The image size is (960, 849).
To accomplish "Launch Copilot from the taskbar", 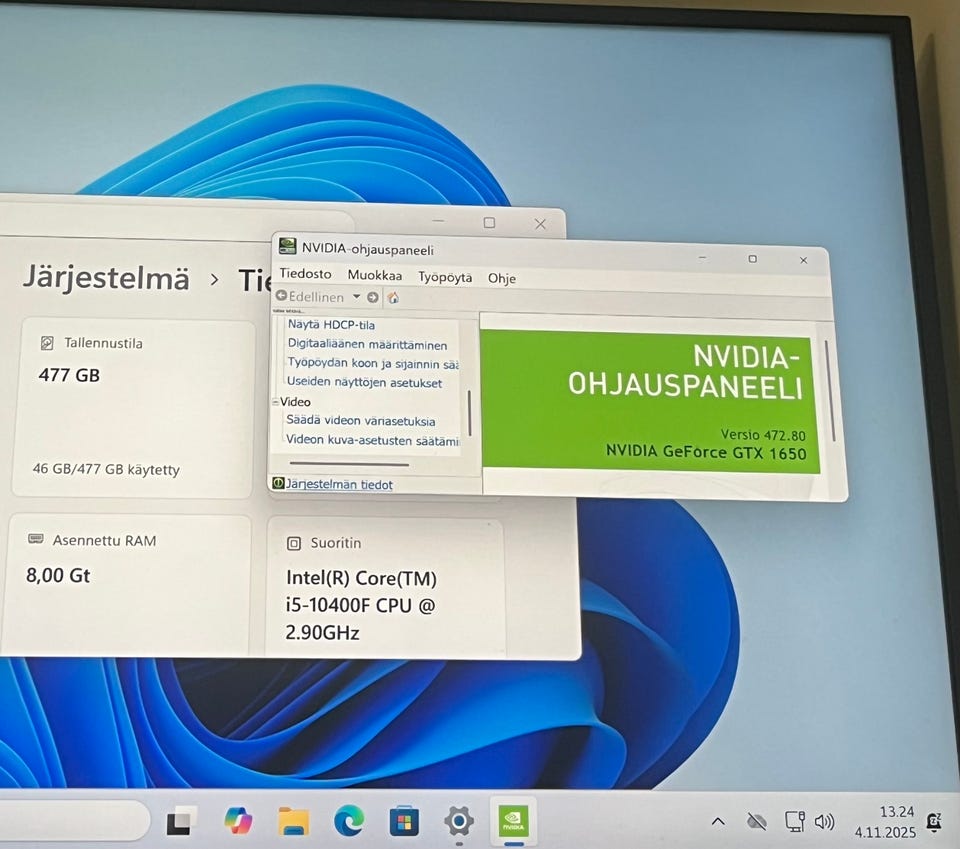I will point(238,821).
